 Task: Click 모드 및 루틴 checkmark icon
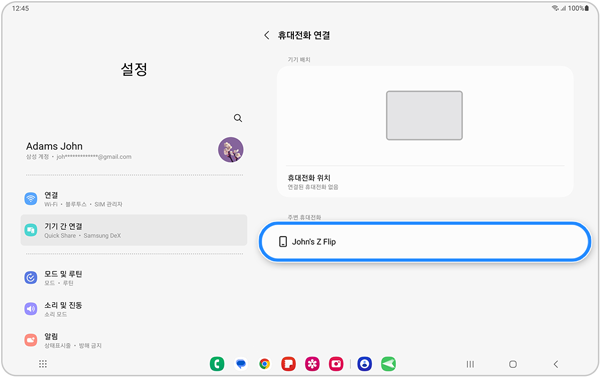[31, 277]
